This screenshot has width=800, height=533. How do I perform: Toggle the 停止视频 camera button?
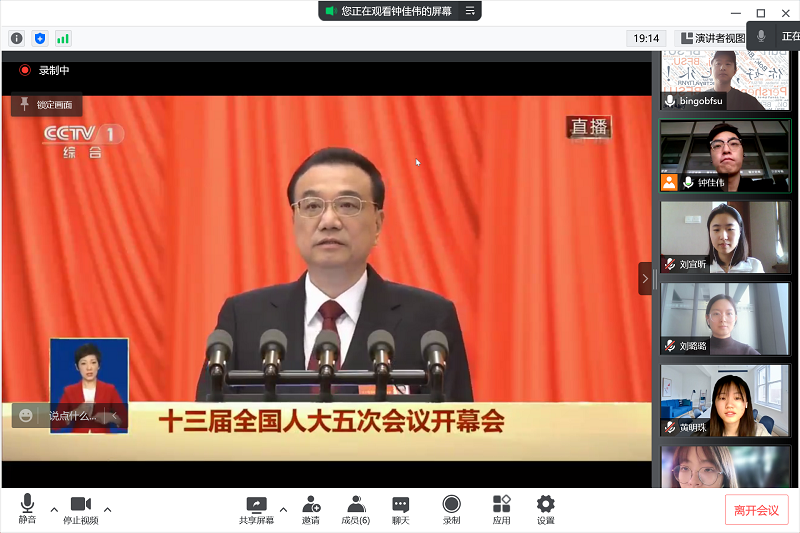pyautogui.click(x=81, y=509)
